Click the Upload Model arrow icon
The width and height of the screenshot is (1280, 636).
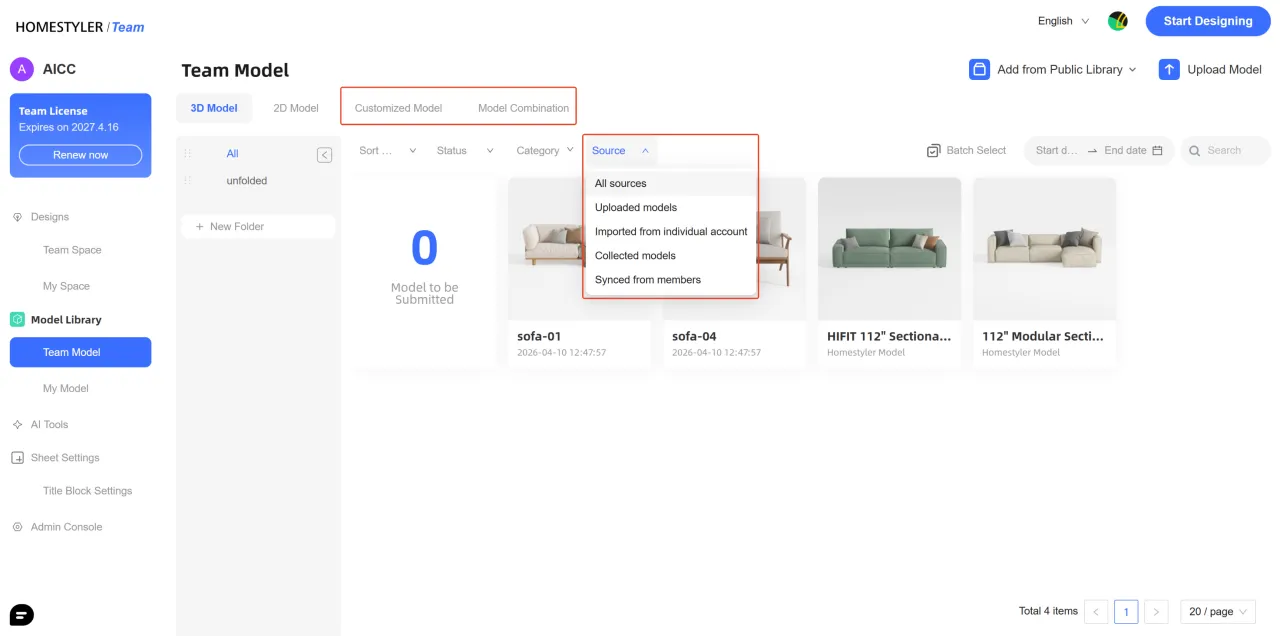[1169, 69]
